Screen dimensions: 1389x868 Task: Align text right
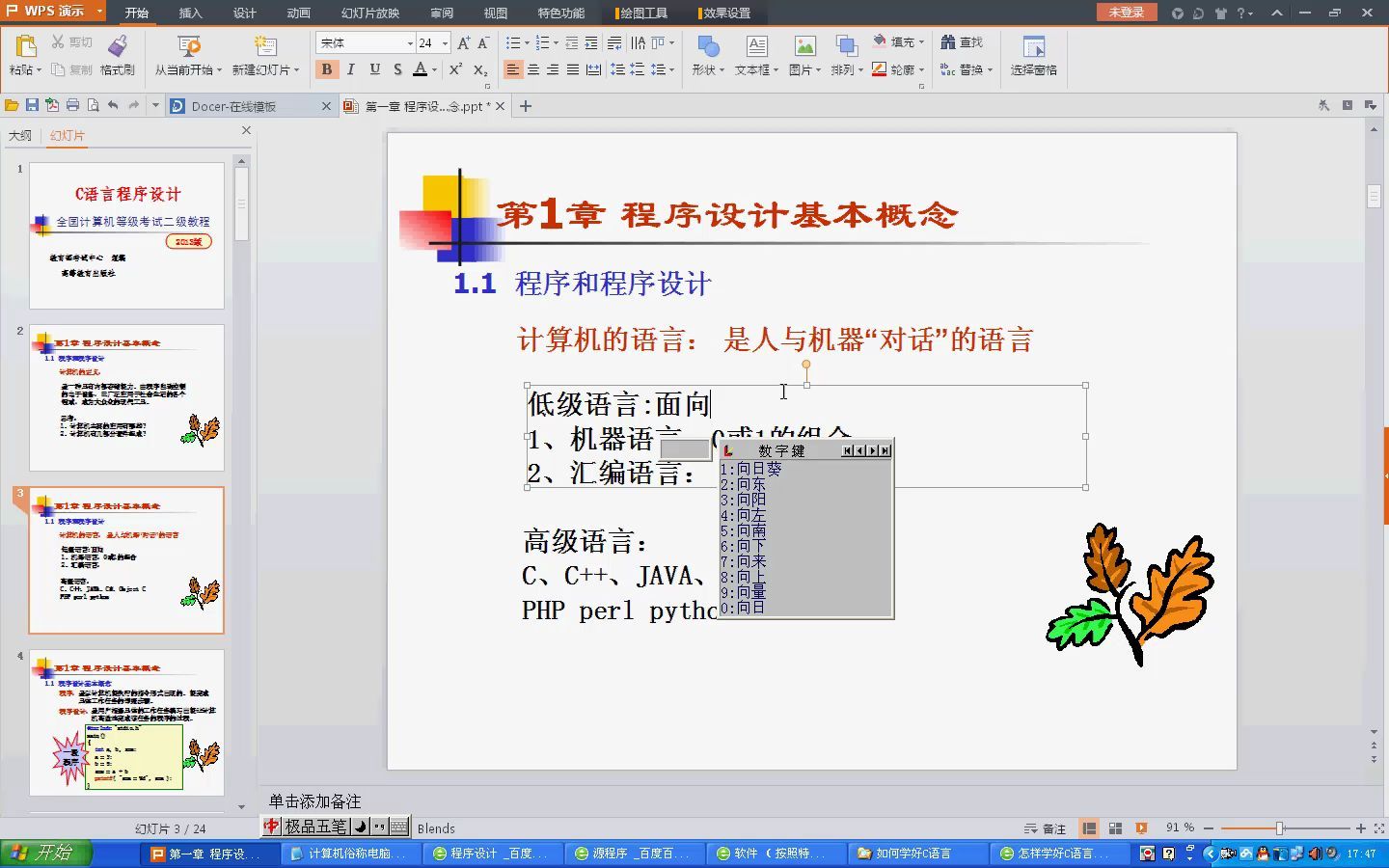(x=553, y=69)
